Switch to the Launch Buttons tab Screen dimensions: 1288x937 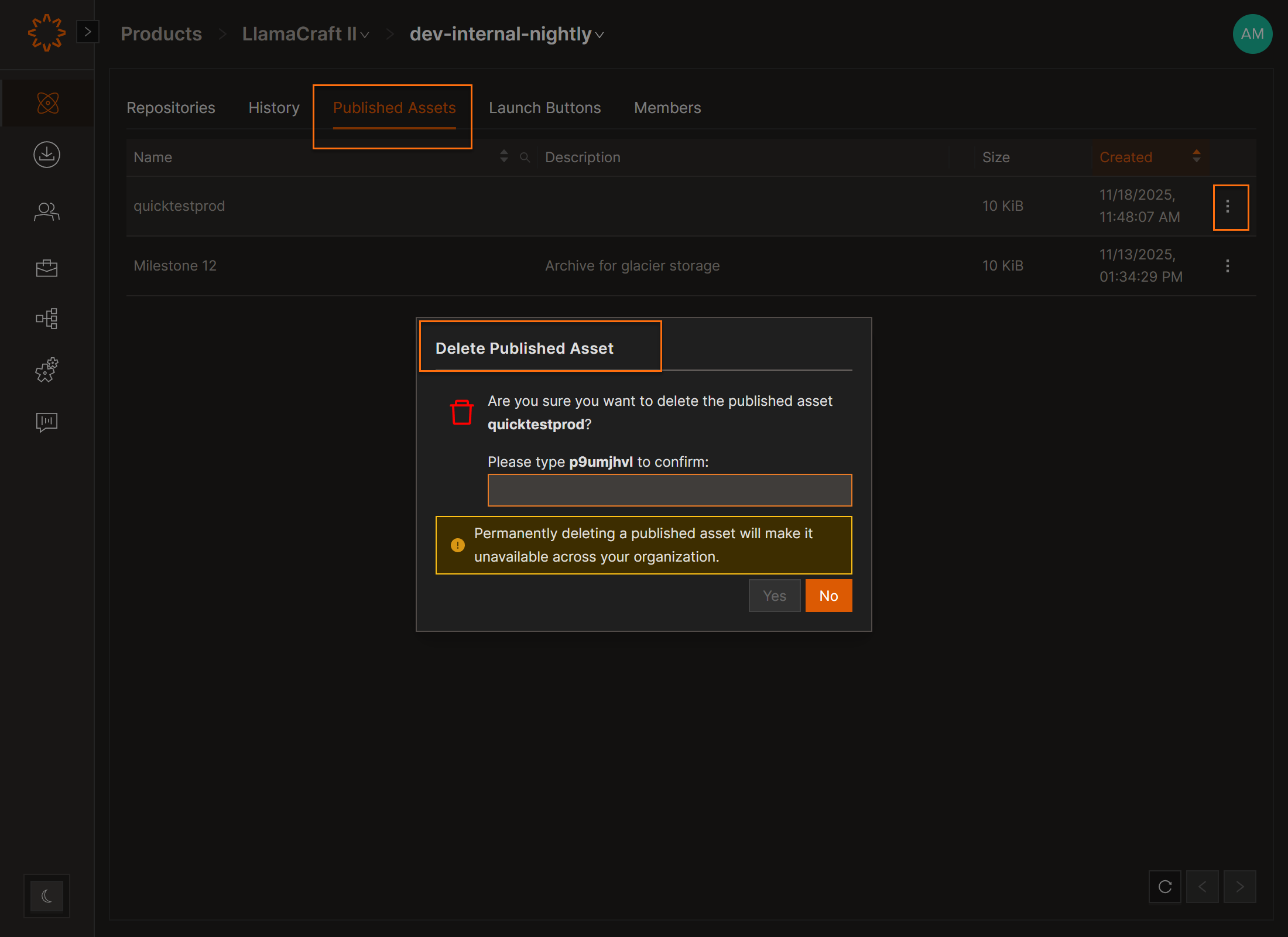click(x=544, y=108)
